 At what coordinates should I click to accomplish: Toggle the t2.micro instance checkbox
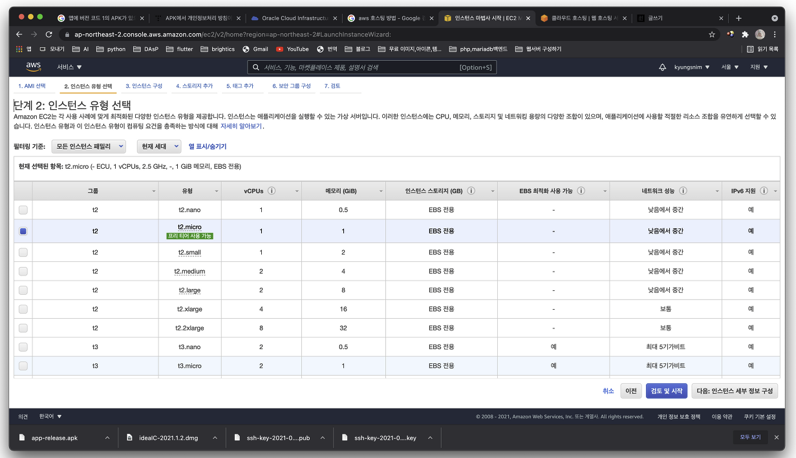[23, 231]
